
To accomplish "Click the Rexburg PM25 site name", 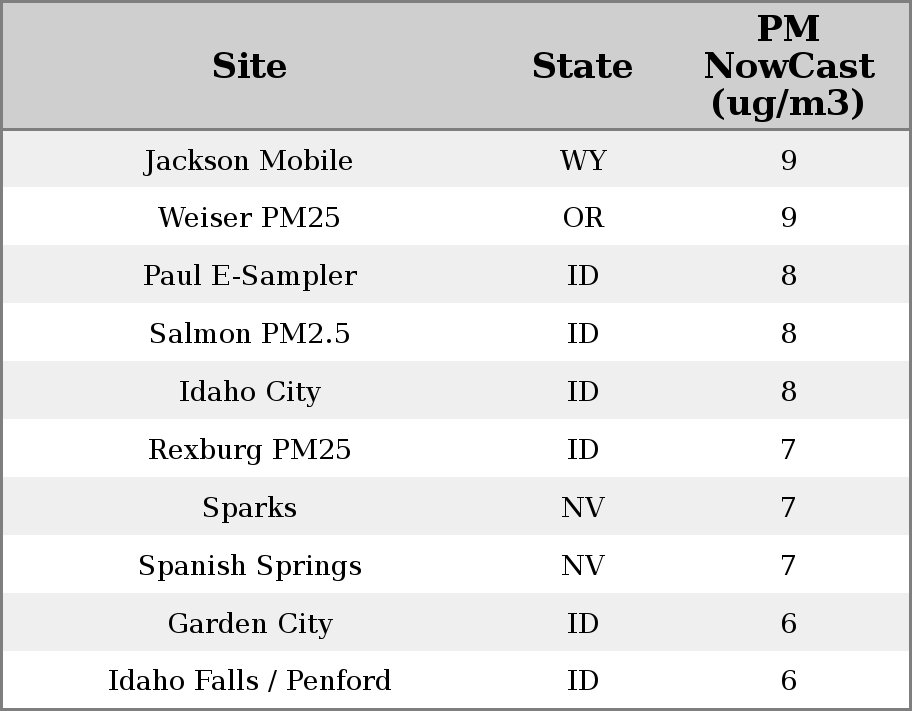I will point(249,450).
